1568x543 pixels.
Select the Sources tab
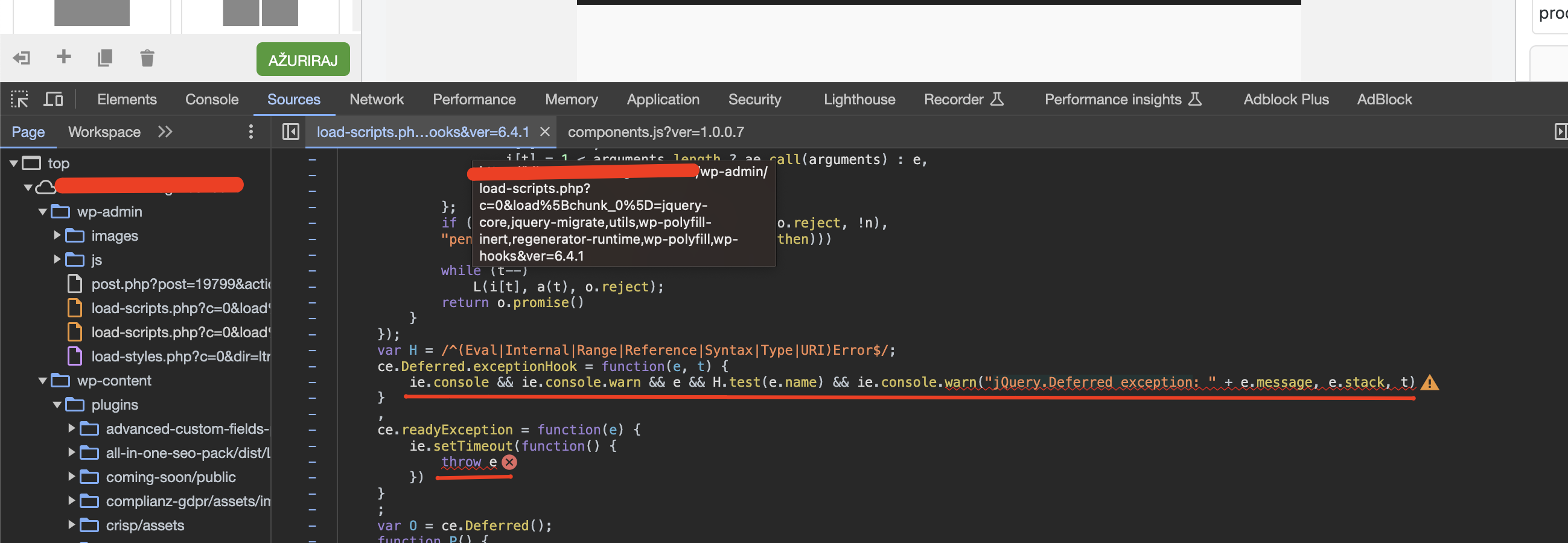293,99
